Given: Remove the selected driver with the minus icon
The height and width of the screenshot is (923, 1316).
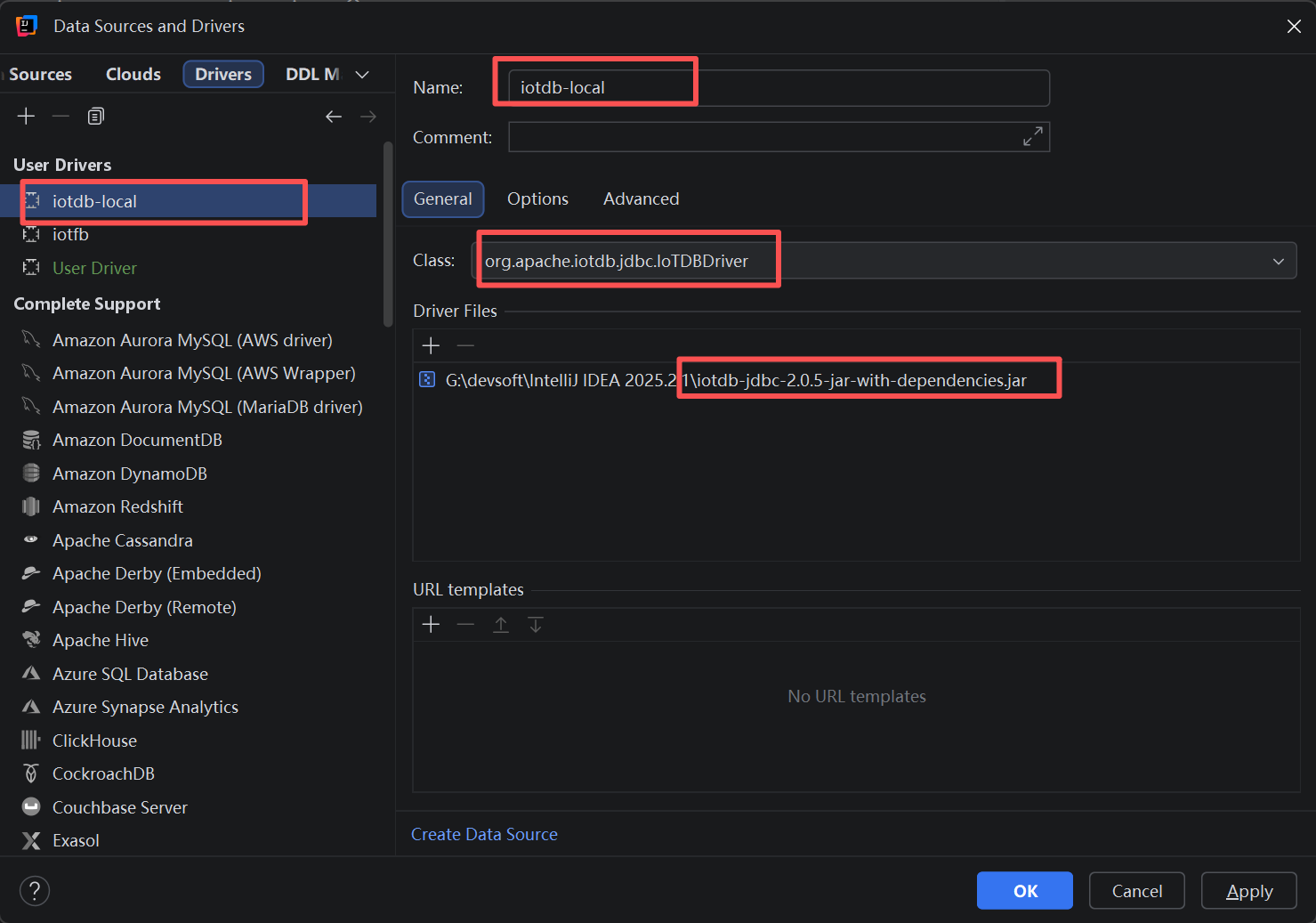Looking at the screenshot, I should (x=61, y=117).
